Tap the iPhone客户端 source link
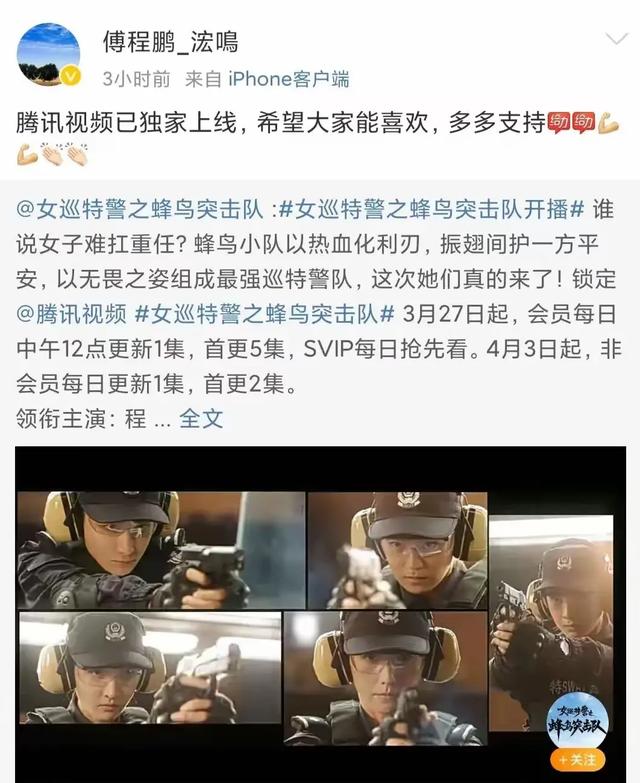 pos(289,79)
